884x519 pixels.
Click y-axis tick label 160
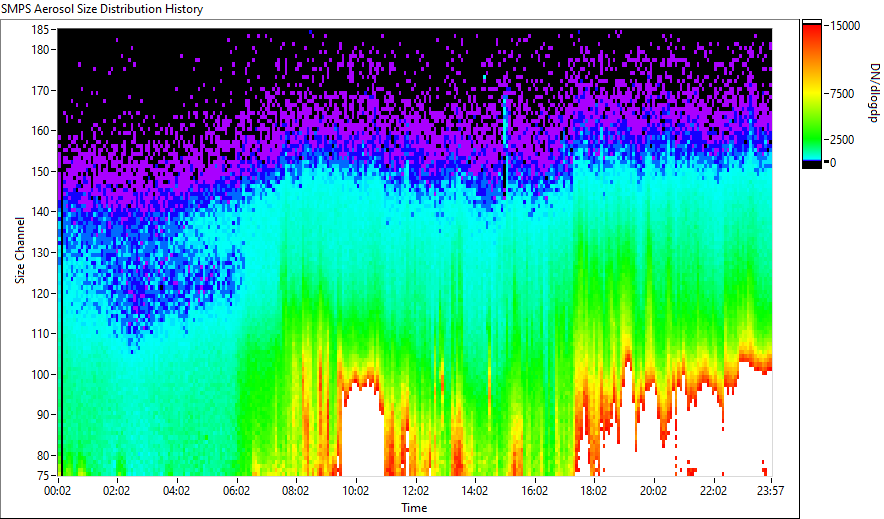(40, 130)
